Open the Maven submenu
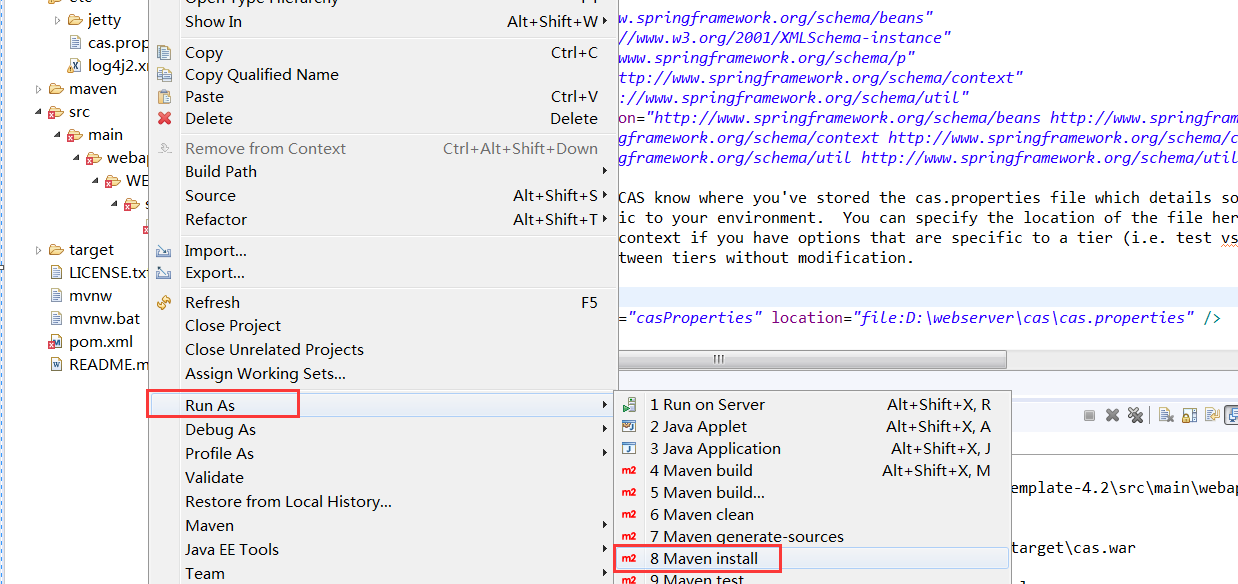This screenshot has height=584, width=1238. click(383, 526)
